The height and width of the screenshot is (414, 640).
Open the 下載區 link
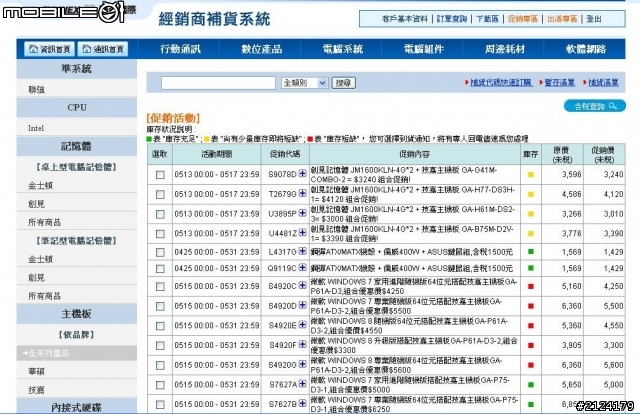(487, 19)
